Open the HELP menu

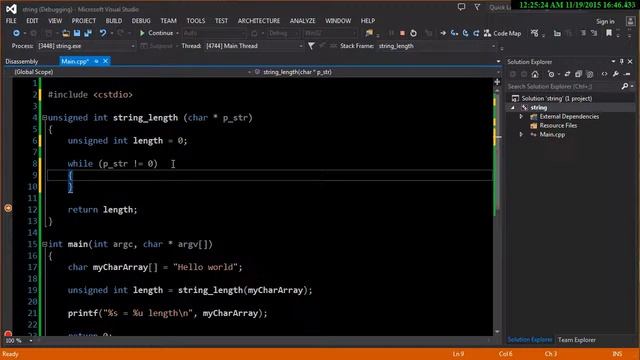click(x=367, y=21)
